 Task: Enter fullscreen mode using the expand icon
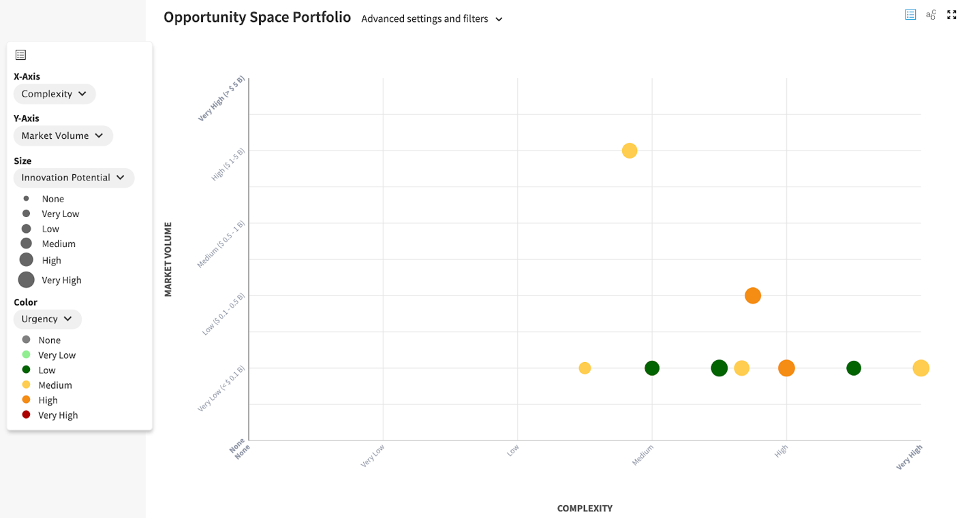tap(952, 15)
